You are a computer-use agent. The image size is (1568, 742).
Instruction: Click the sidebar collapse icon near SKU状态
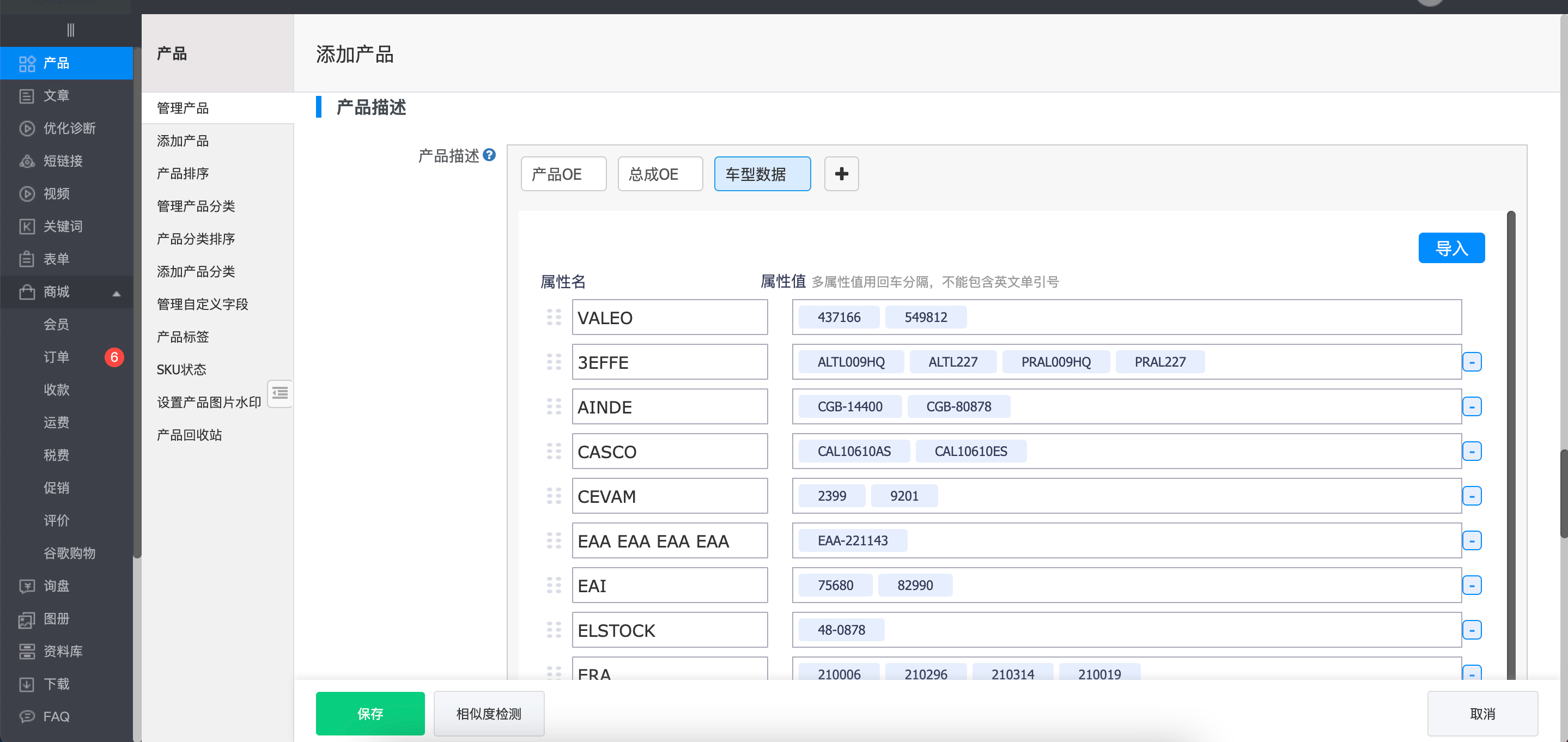tap(280, 393)
